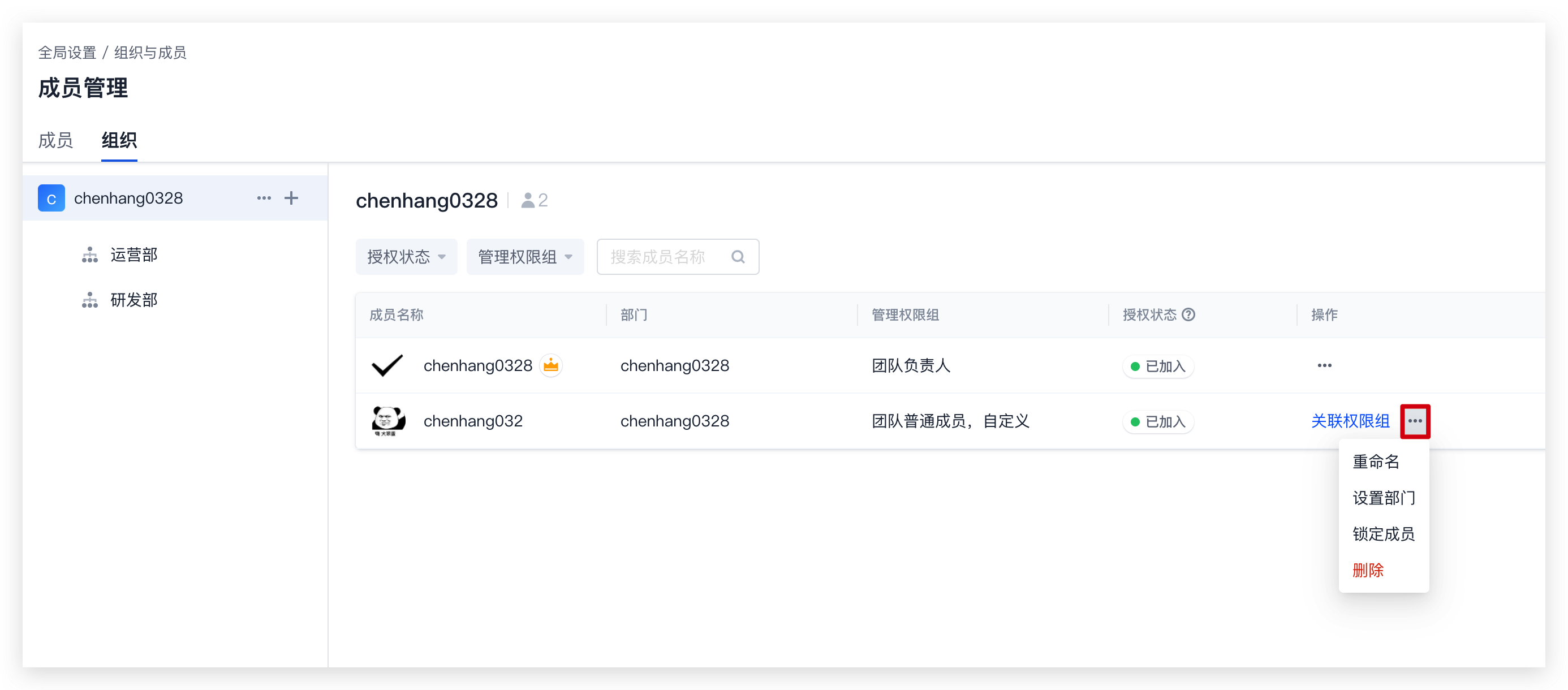Choose 删除 from the context menu
Viewport: 1568px width, 690px height.
1368,570
